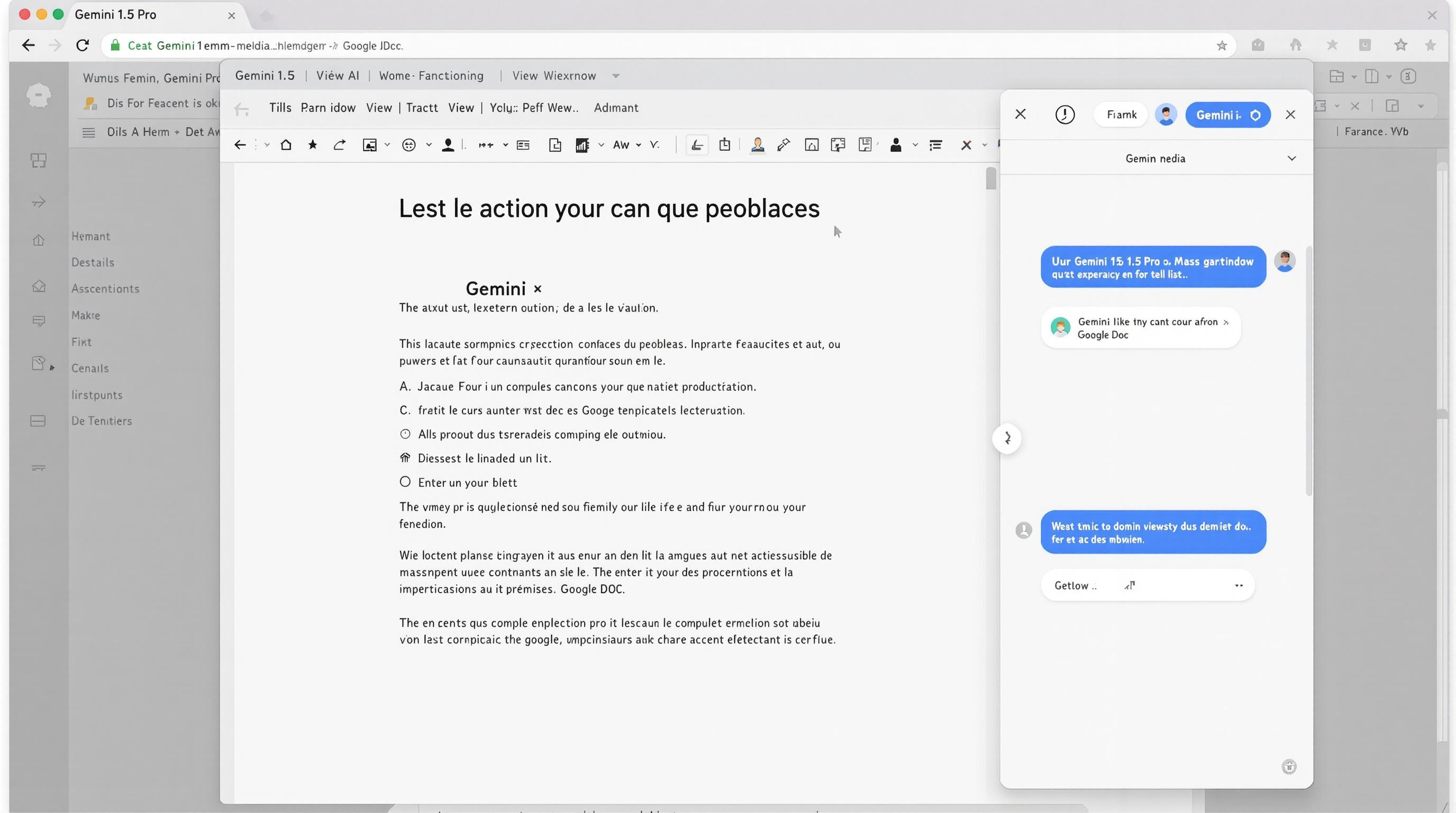Click the back arrow in document toolbar

coord(240,146)
